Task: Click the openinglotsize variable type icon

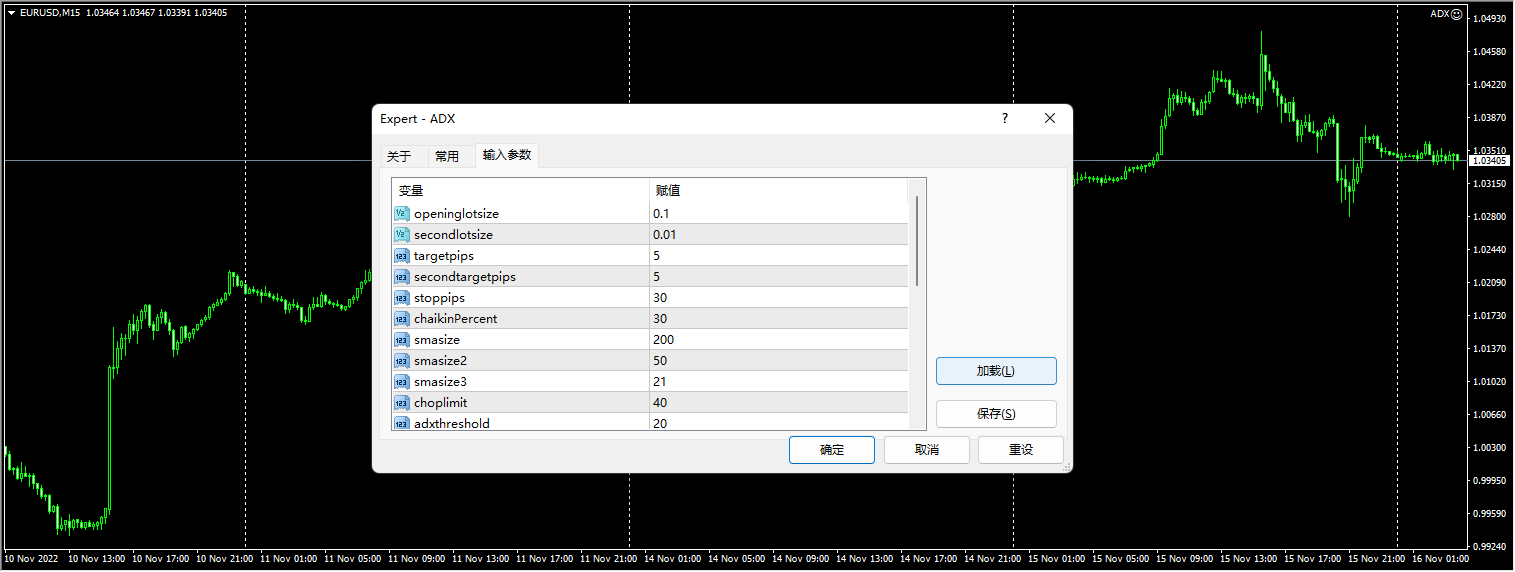Action: tap(402, 214)
